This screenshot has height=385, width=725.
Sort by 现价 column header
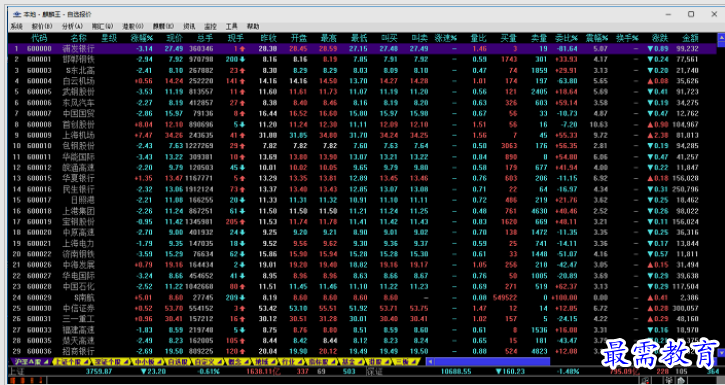[174, 38]
